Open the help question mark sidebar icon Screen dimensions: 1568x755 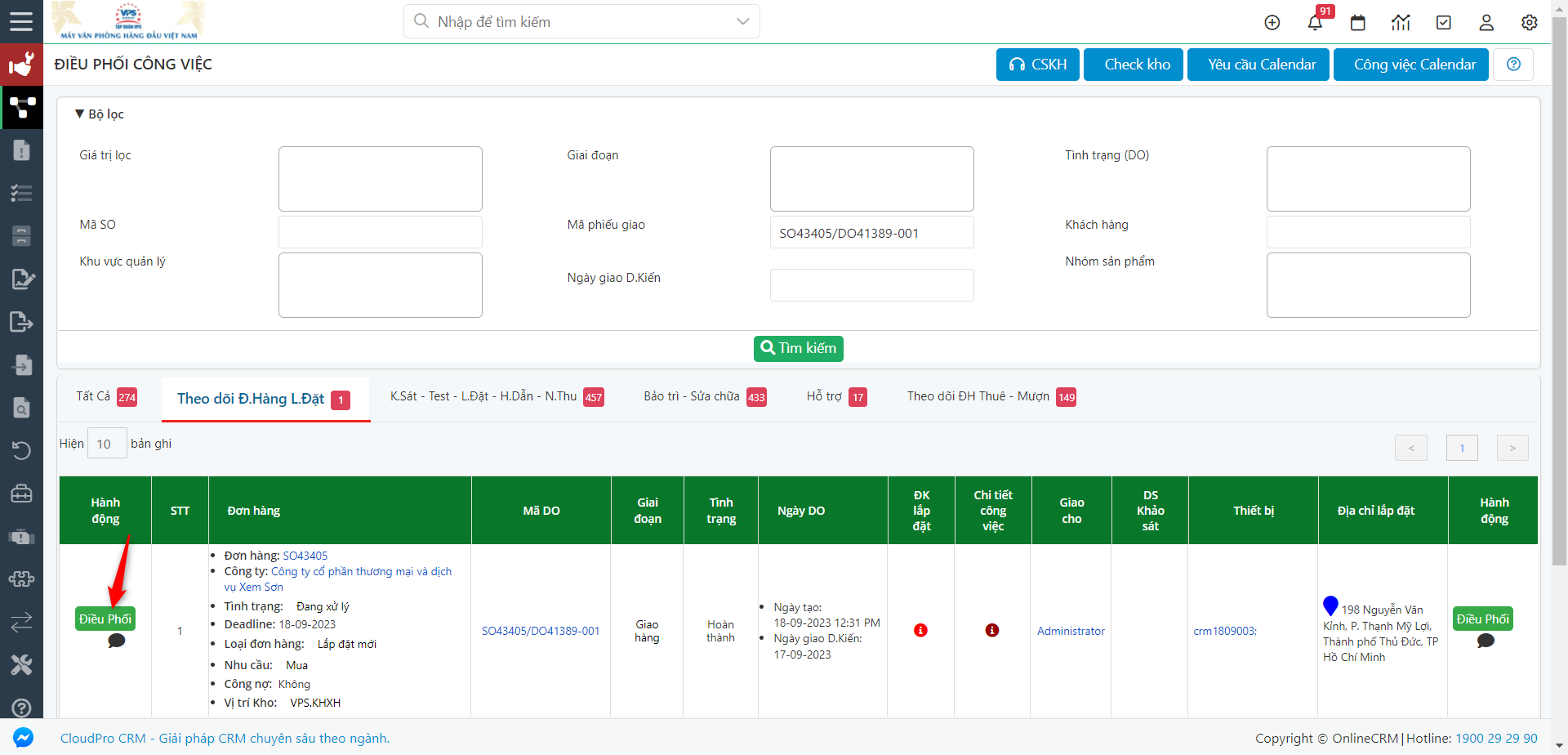coord(21,708)
